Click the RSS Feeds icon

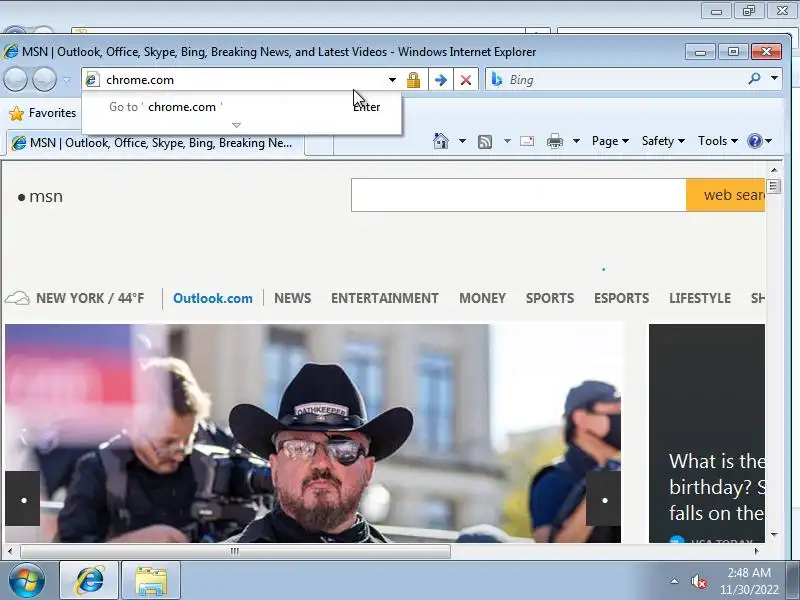click(485, 141)
